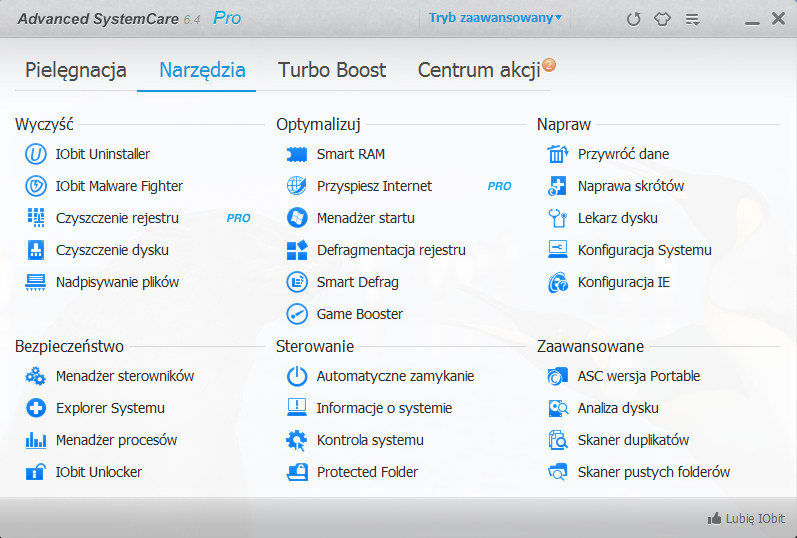Click the Menadżer procesów label

(116, 440)
